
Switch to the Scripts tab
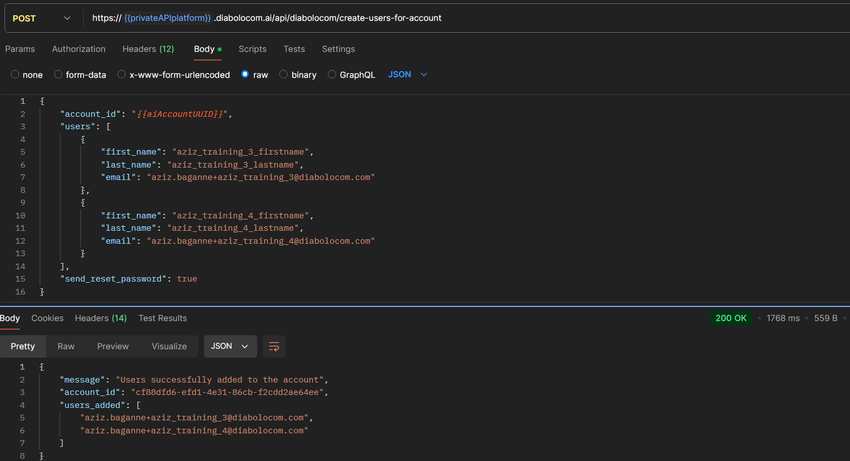tap(252, 49)
